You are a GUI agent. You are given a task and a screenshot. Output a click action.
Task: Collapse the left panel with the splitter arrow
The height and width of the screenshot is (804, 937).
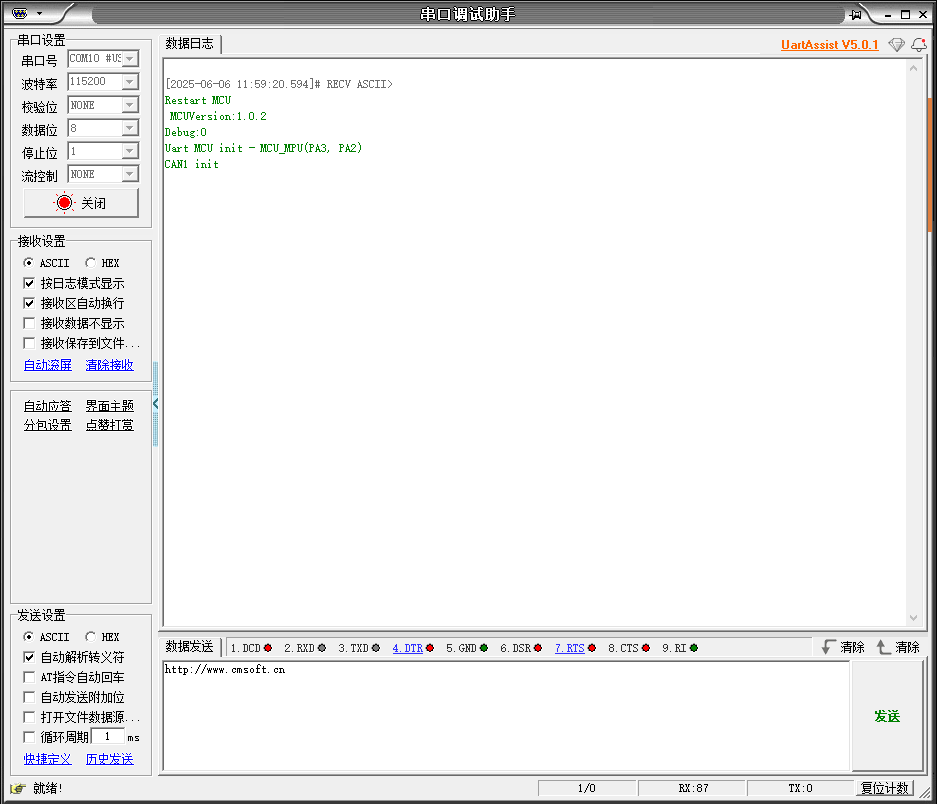point(155,403)
